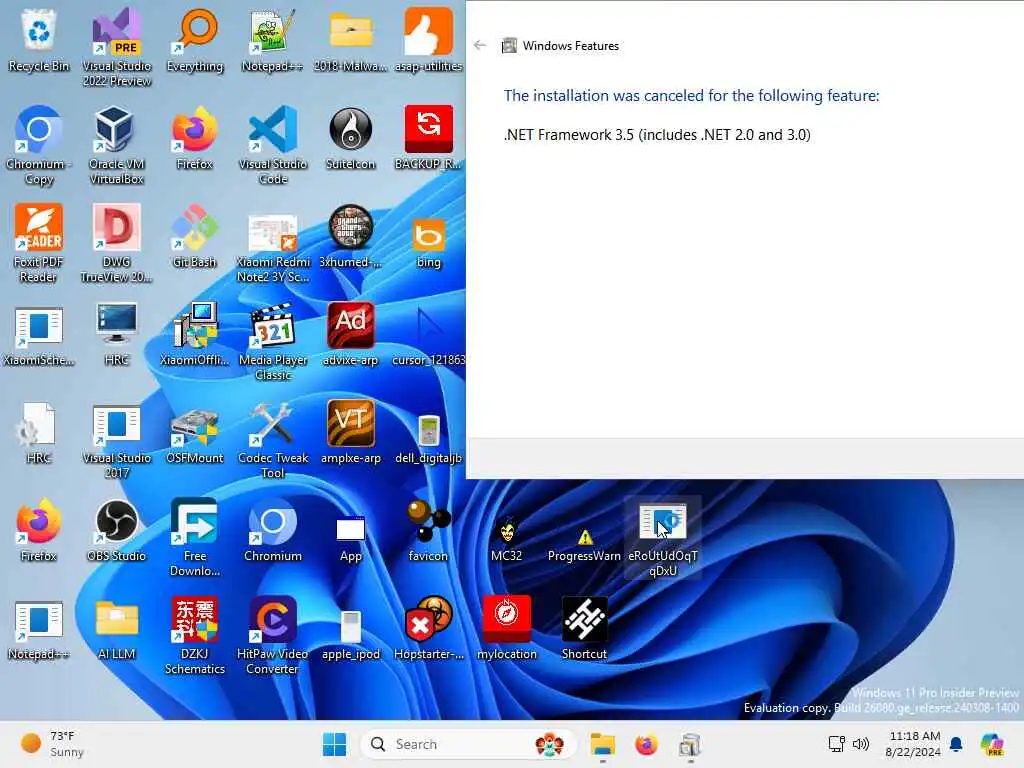The width and height of the screenshot is (1024, 768).
Task: Select the BACKUP_R... icon
Action: pyautogui.click(x=428, y=138)
